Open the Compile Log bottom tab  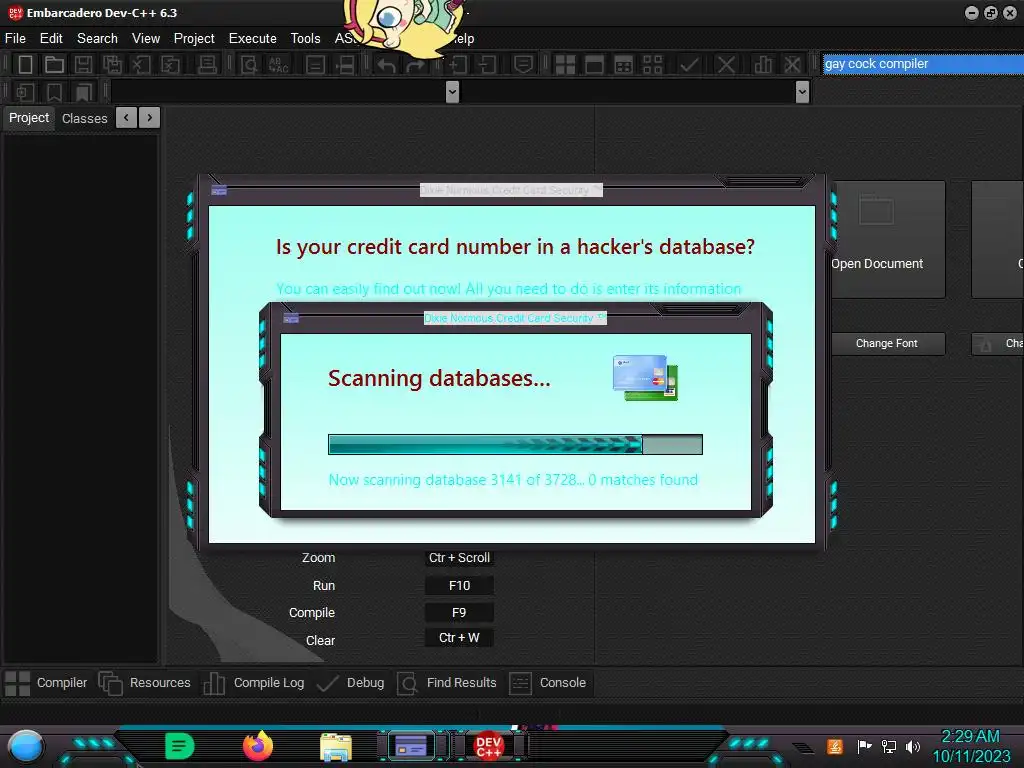253,682
